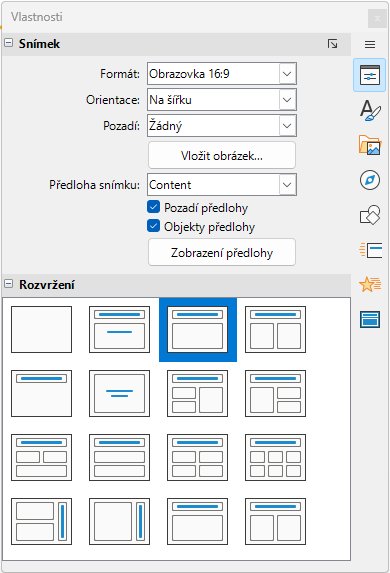Select the centered text layout
Image resolution: width=390 pixels, height=573 pixels.
pos(120,393)
